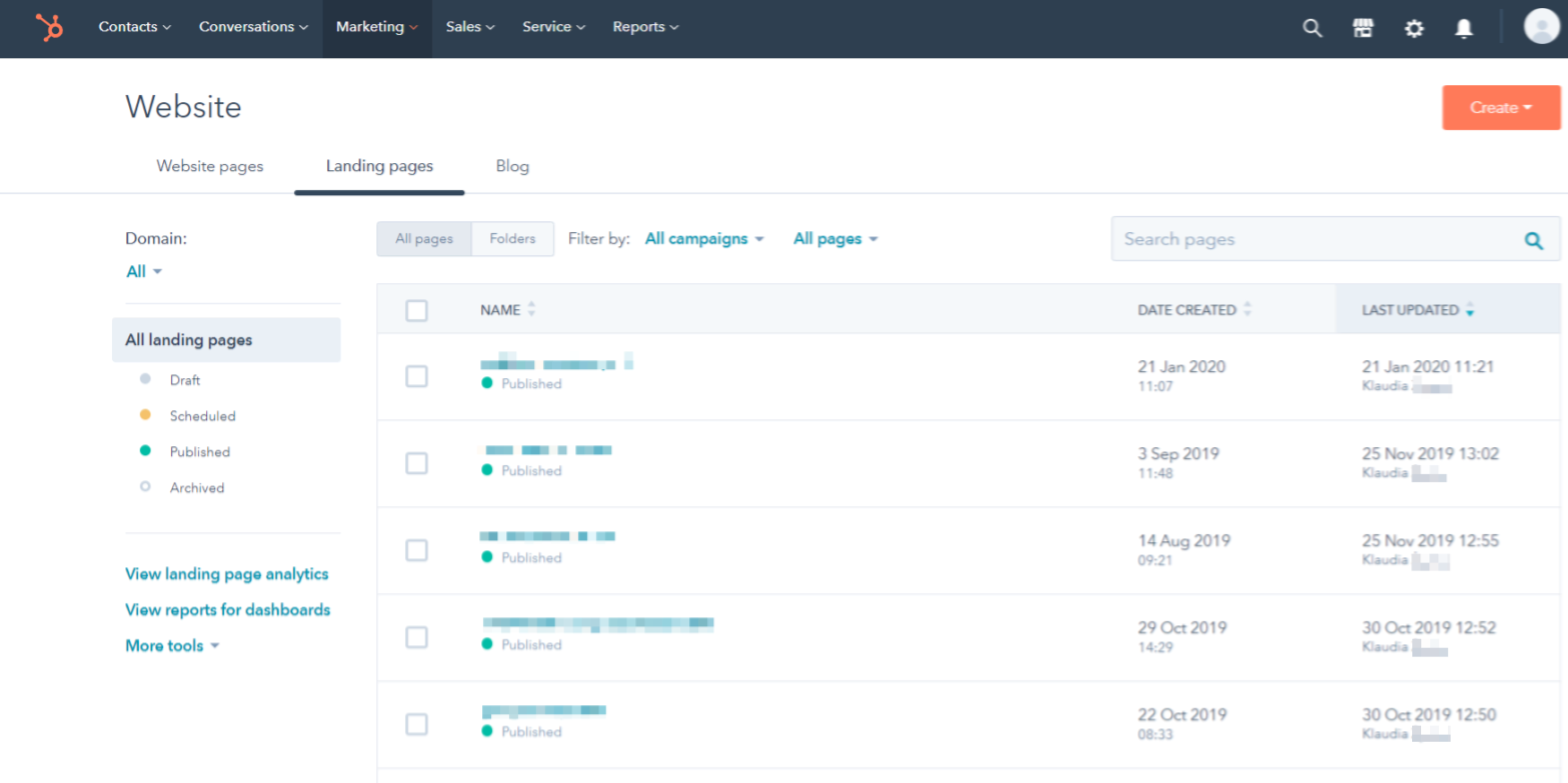Check the page created 3 Sep 2019
The image size is (1568, 783).
point(417,463)
